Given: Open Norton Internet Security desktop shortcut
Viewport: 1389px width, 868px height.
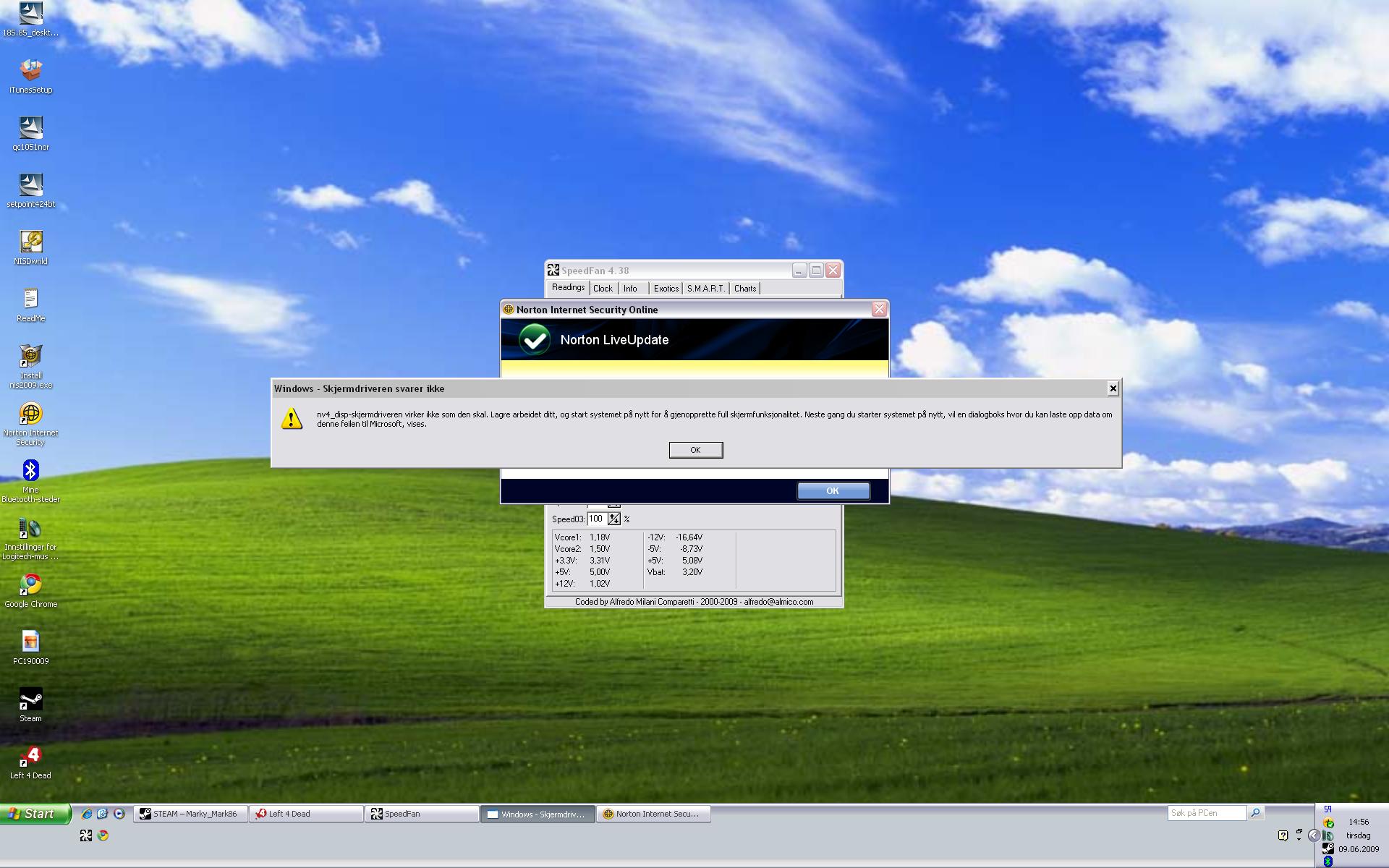Looking at the screenshot, I should pos(30,423).
